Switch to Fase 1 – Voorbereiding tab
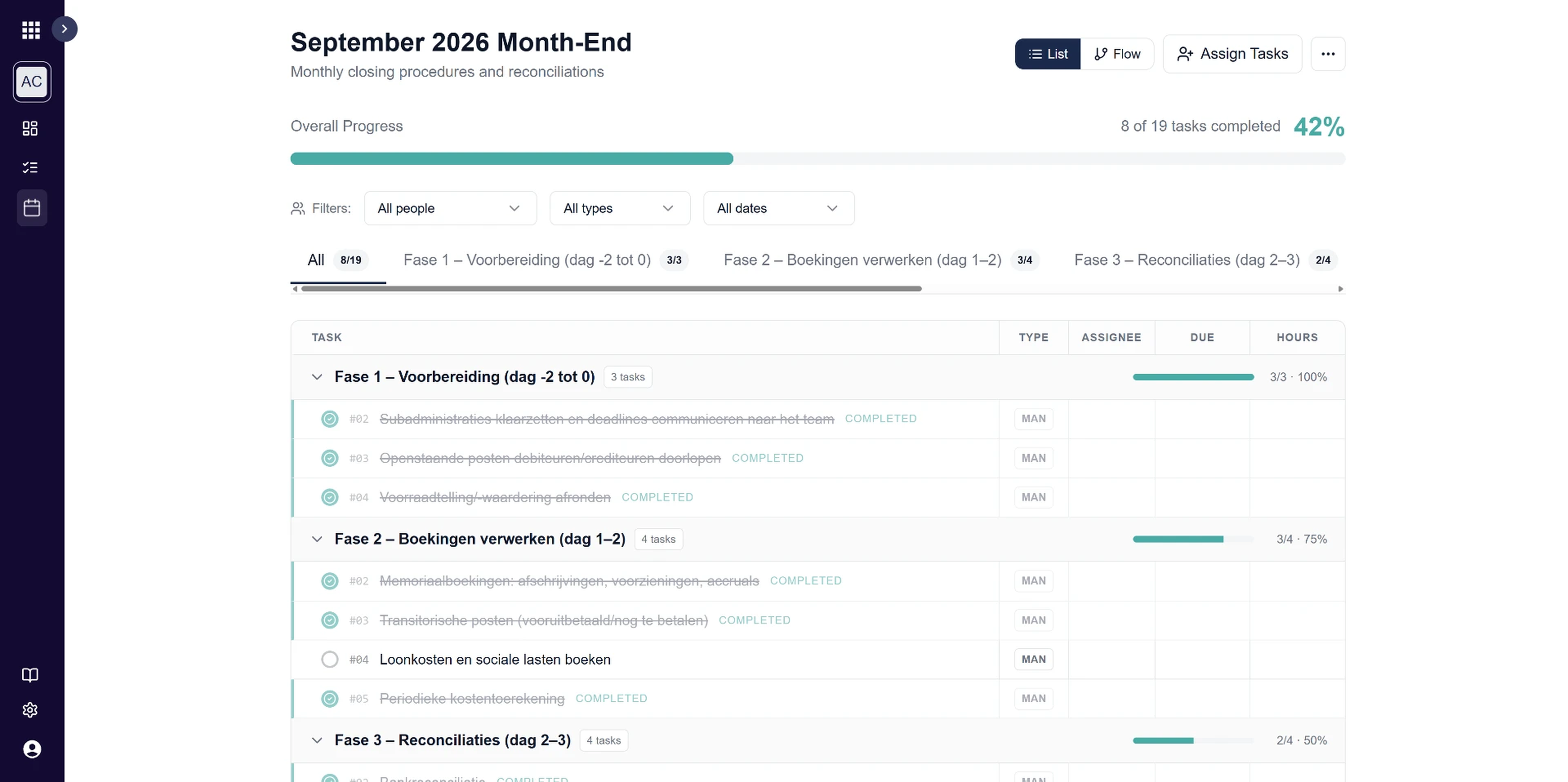Screen dimensions: 1568x782 click(x=546, y=260)
